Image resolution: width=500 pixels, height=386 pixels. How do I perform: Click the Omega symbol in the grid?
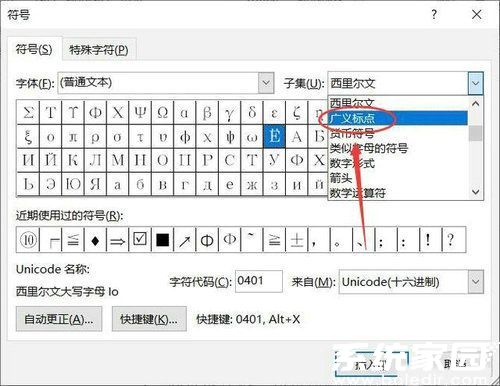tap(162, 113)
